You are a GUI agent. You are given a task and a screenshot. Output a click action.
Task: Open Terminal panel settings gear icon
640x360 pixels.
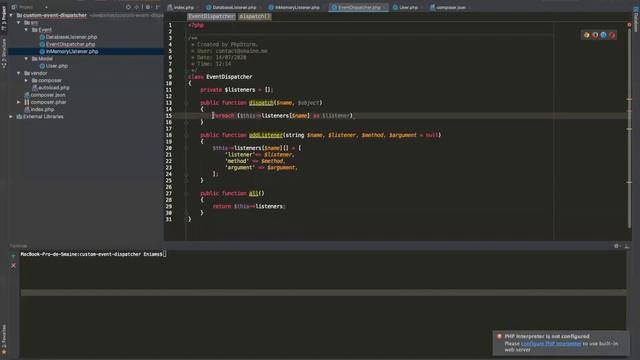coord(616,246)
